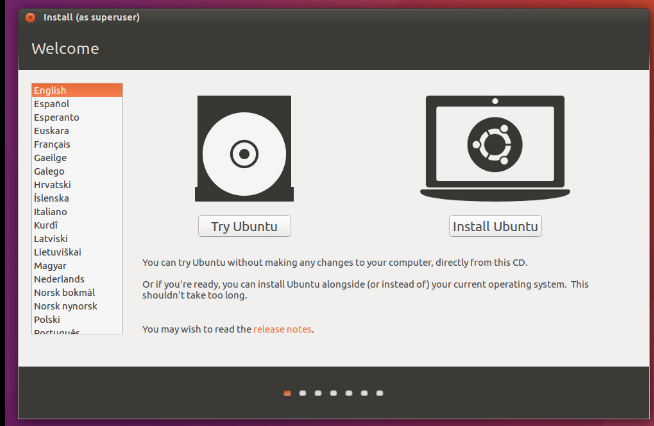Select Norsk nynorsk language
Viewport: 654px width, 426px height.
click(77, 306)
